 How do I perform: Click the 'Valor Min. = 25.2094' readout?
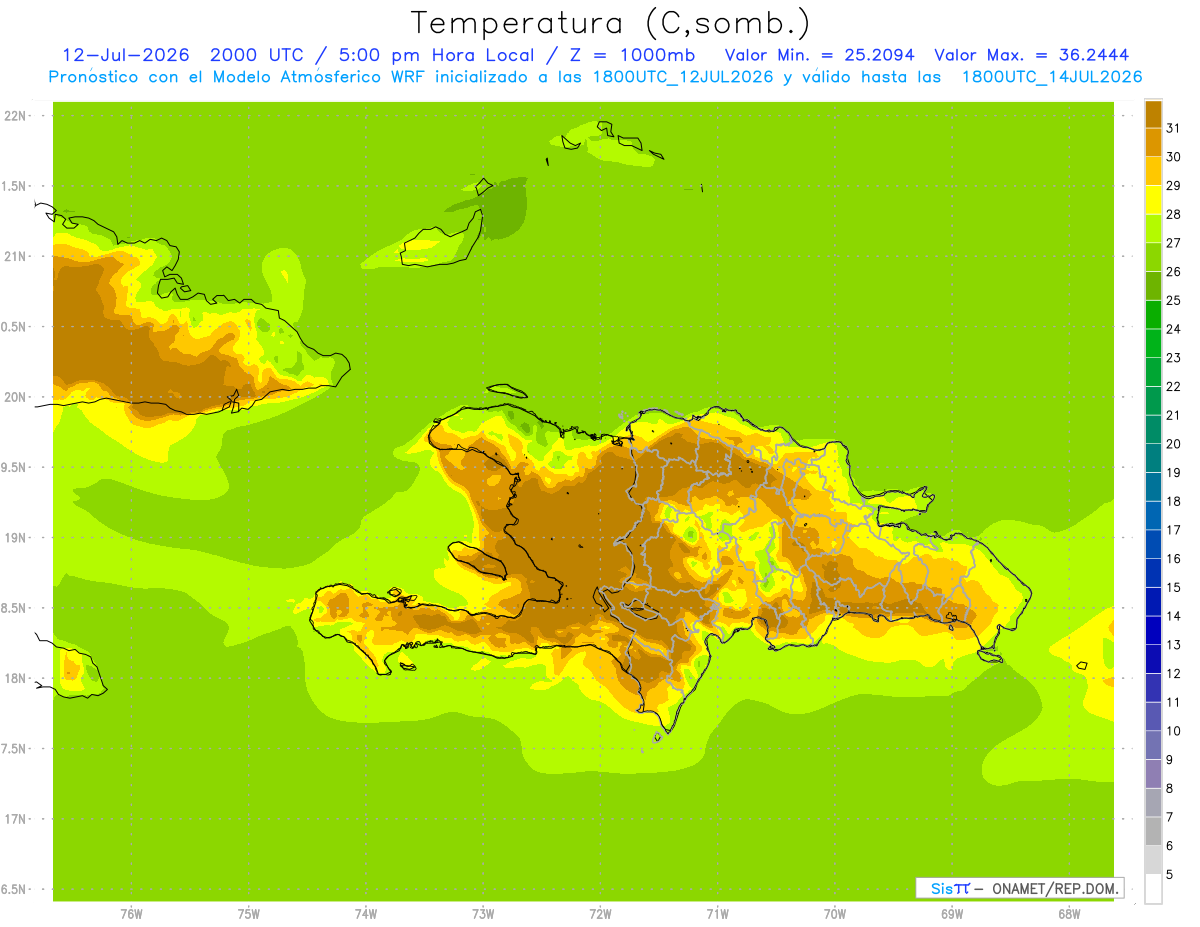click(x=819, y=55)
